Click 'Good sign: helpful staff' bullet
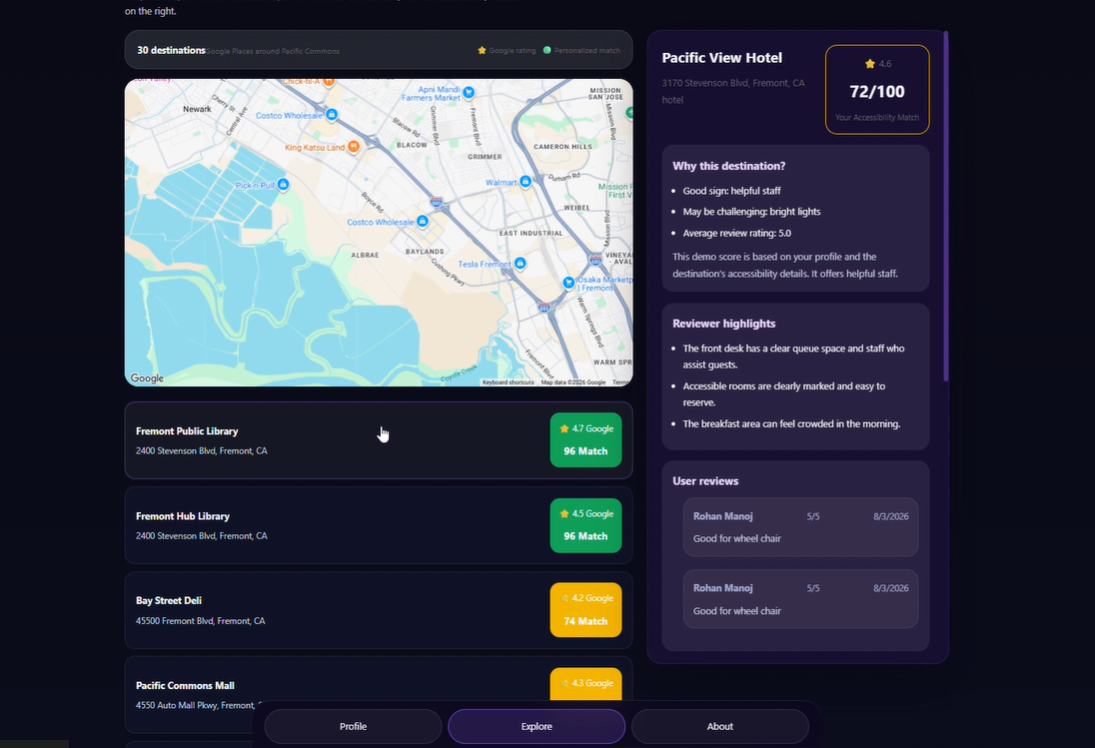Image resolution: width=1095 pixels, height=748 pixels. 731,191
